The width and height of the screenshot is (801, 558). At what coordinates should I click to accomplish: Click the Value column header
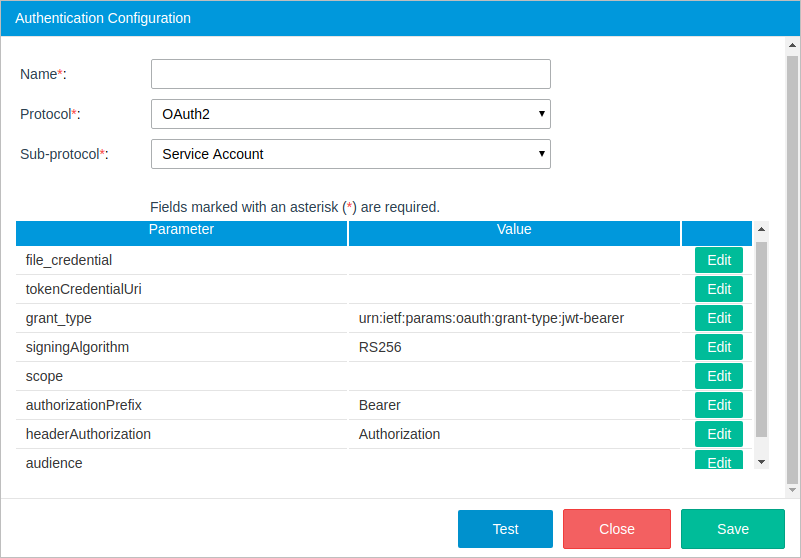tap(514, 231)
